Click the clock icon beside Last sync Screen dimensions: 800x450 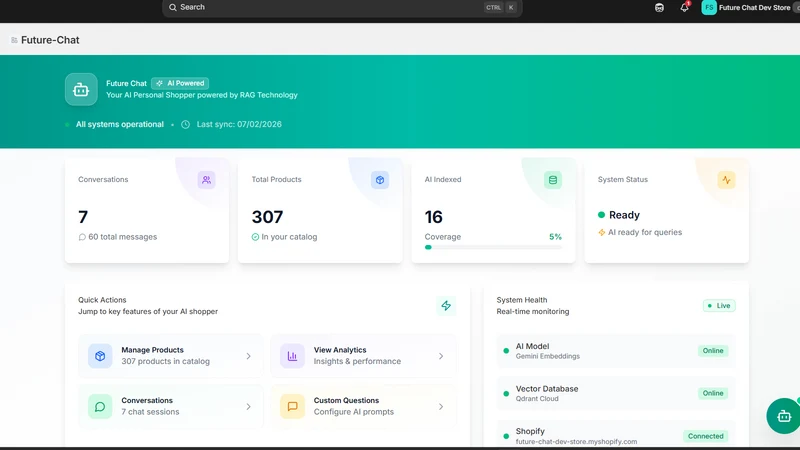[x=186, y=124]
